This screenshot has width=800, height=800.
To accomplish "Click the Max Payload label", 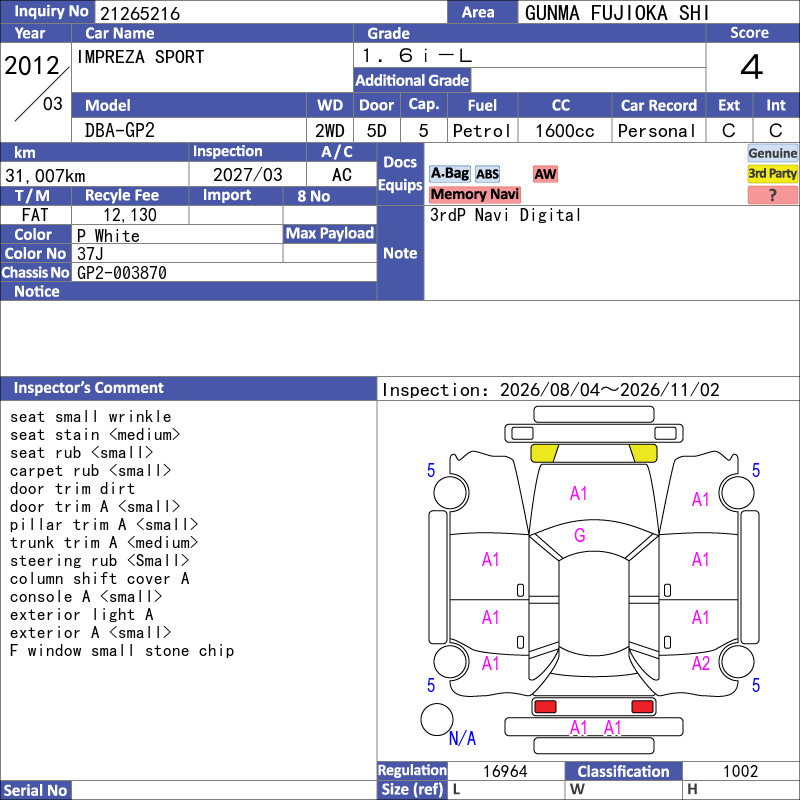I will pyautogui.click(x=330, y=234).
